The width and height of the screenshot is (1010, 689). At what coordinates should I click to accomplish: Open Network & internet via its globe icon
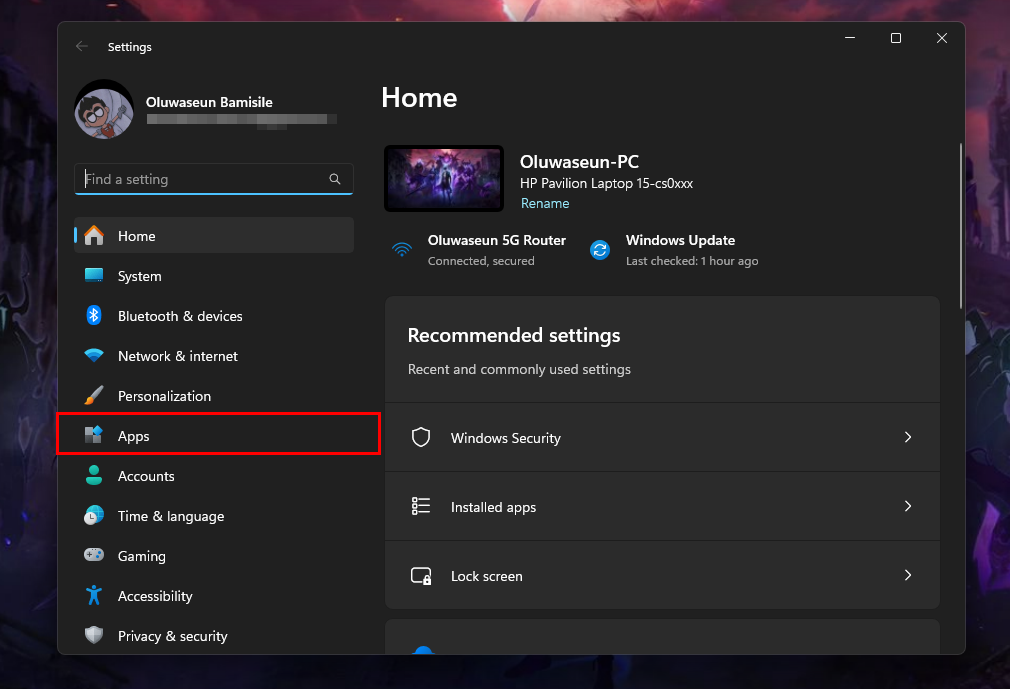(96, 356)
